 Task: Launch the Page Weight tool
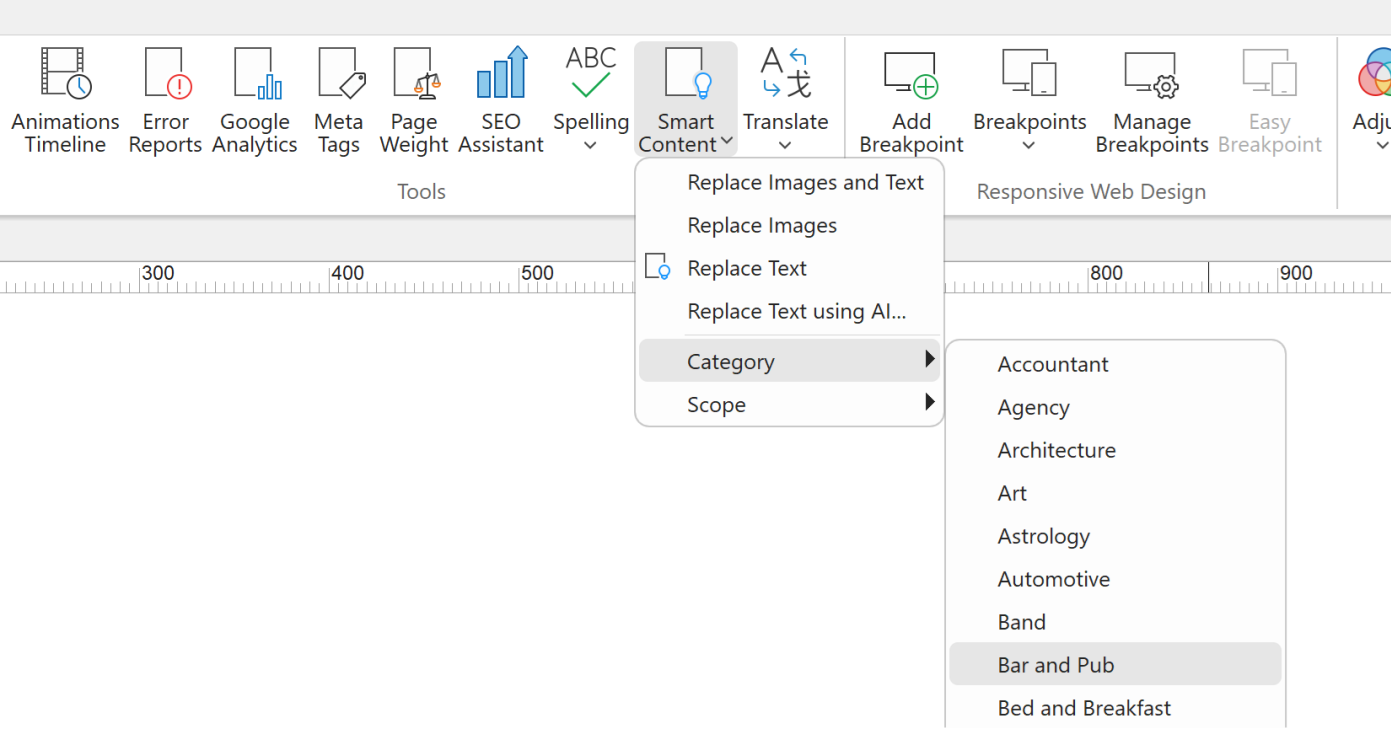414,100
